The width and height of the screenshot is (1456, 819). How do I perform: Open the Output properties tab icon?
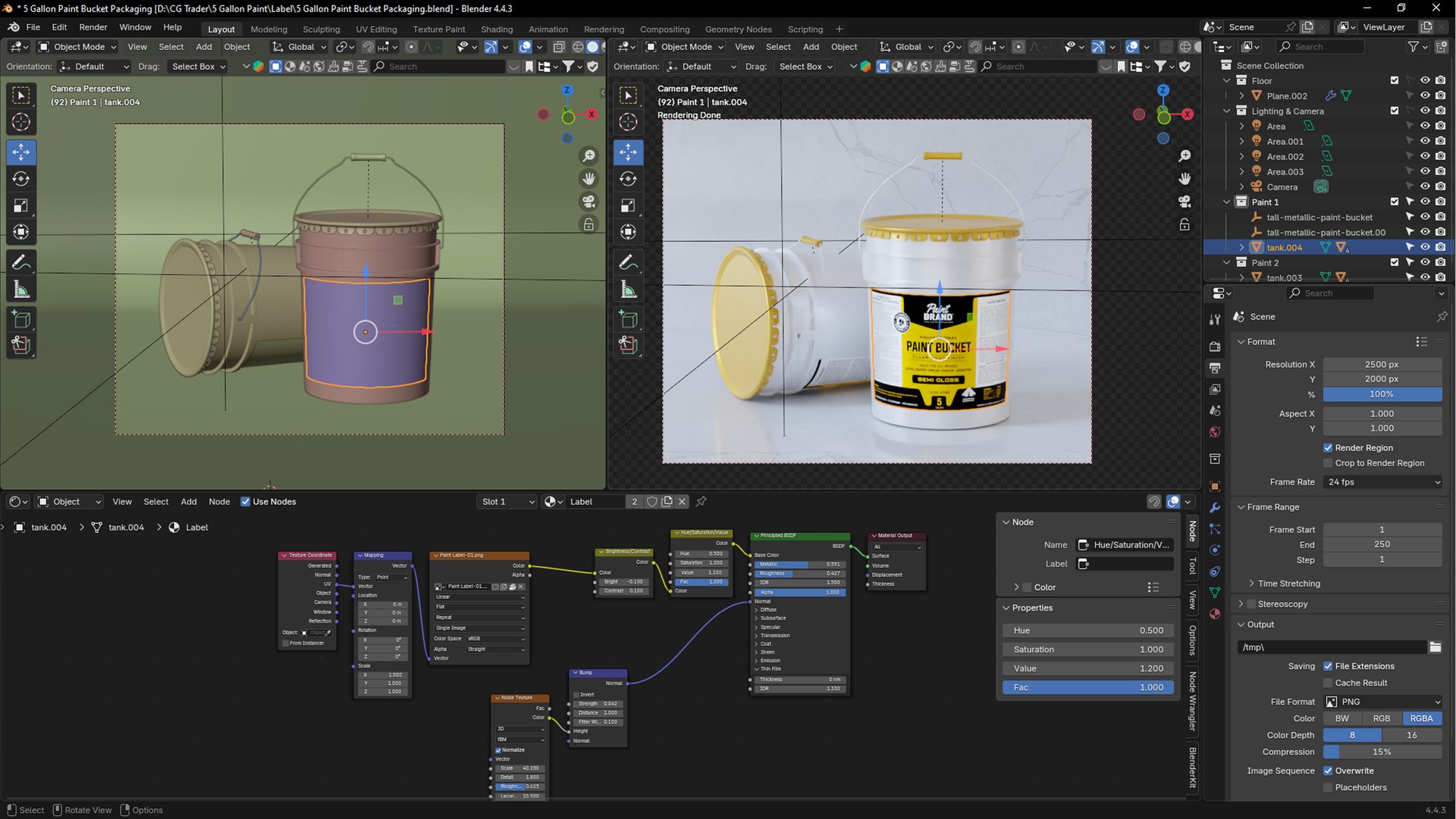(x=1215, y=368)
